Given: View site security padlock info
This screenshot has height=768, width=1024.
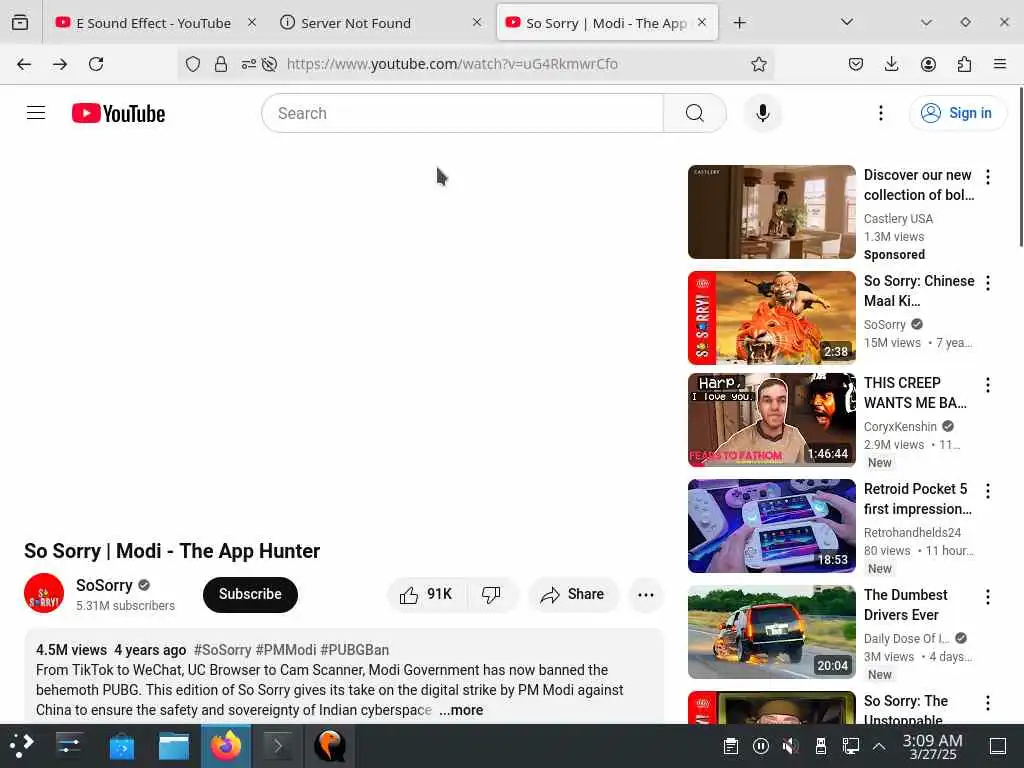Looking at the screenshot, I should [x=221, y=64].
